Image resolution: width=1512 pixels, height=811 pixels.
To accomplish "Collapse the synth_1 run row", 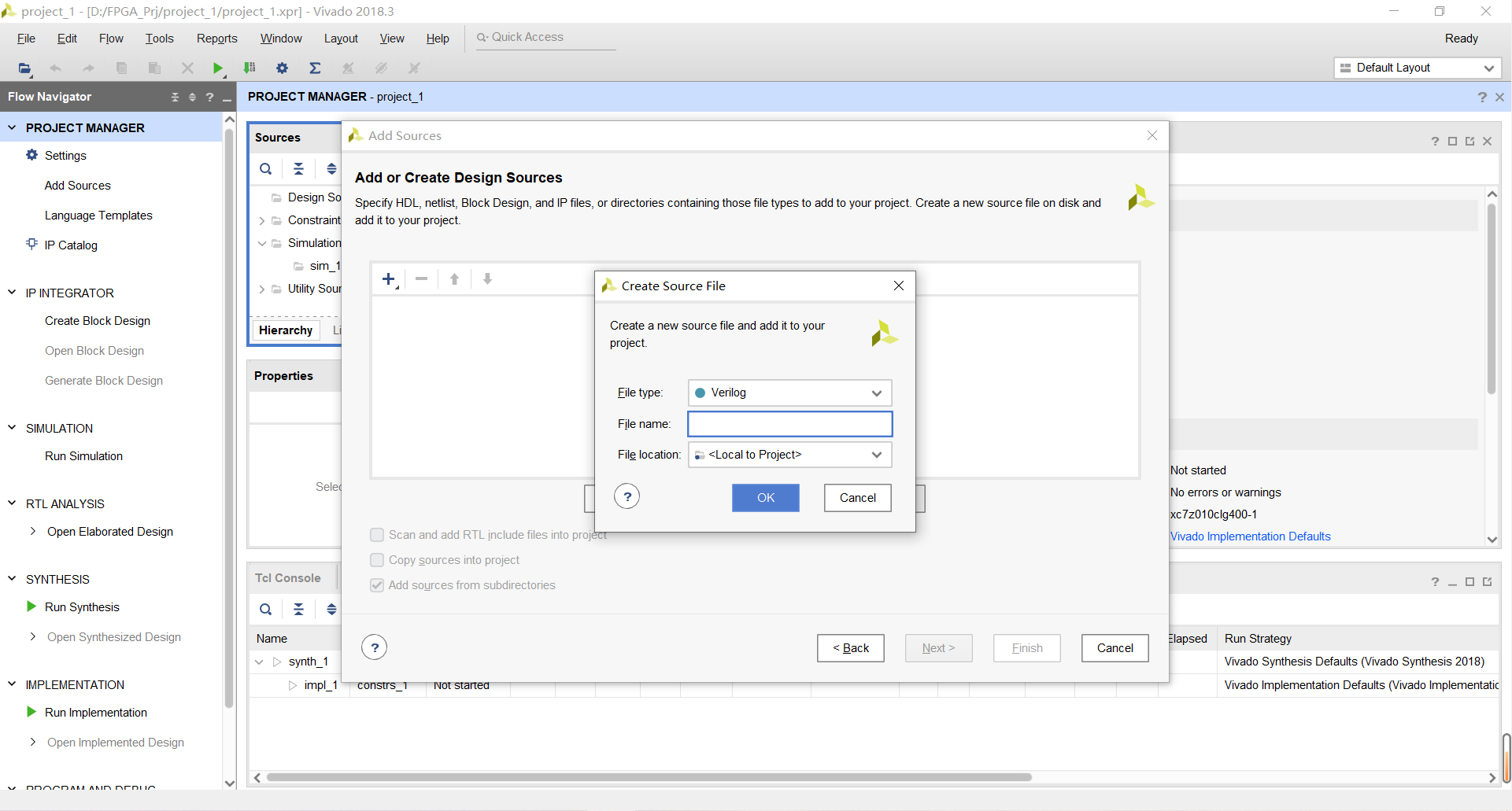I will (x=259, y=662).
